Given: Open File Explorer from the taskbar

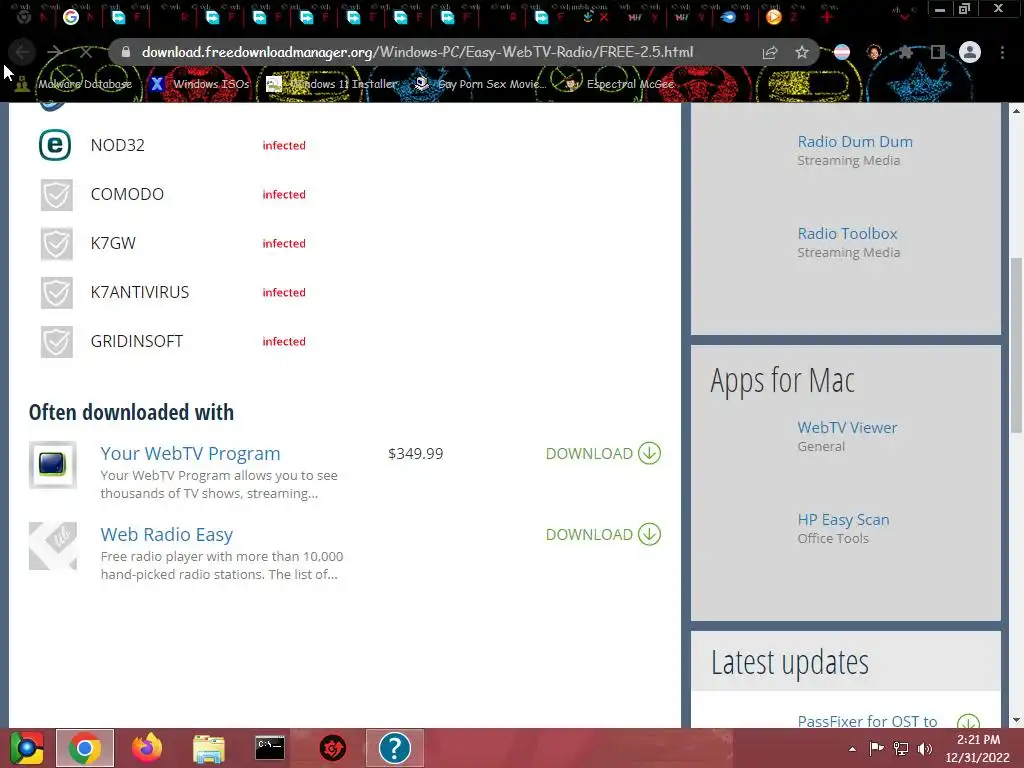Looking at the screenshot, I should [x=208, y=748].
